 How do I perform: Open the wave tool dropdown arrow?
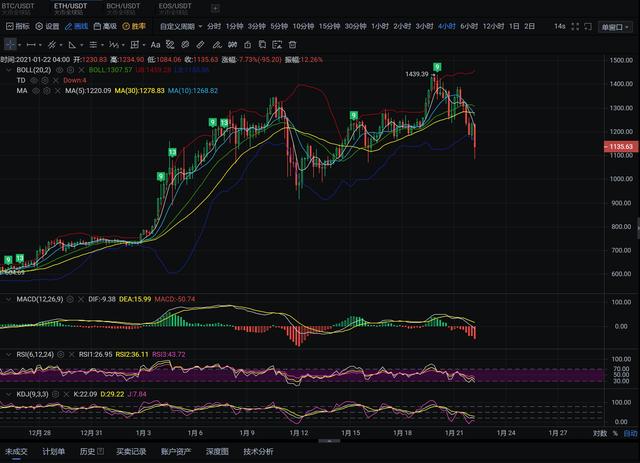point(123,45)
